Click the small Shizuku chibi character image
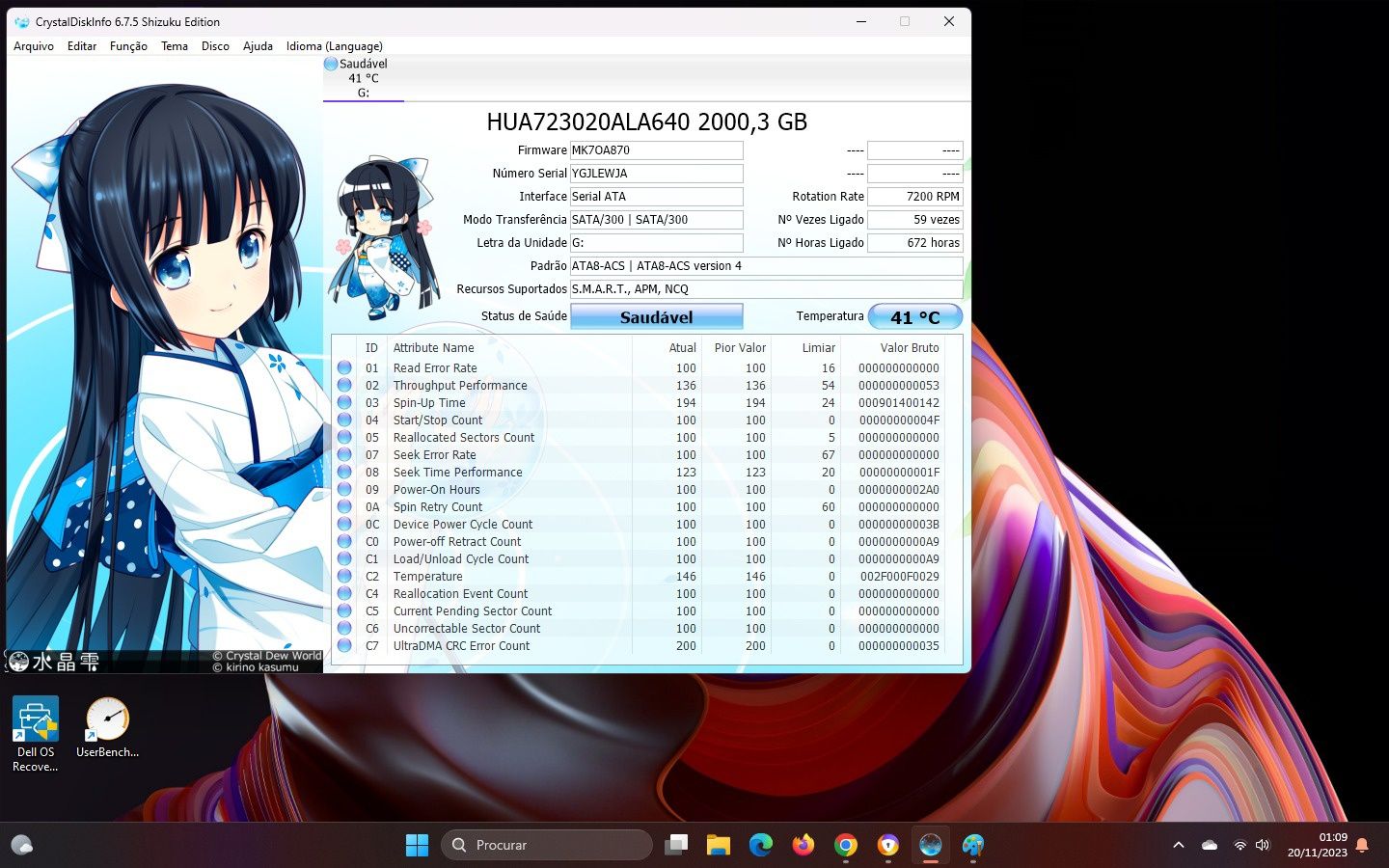Image resolution: width=1389 pixels, height=868 pixels. [x=384, y=238]
